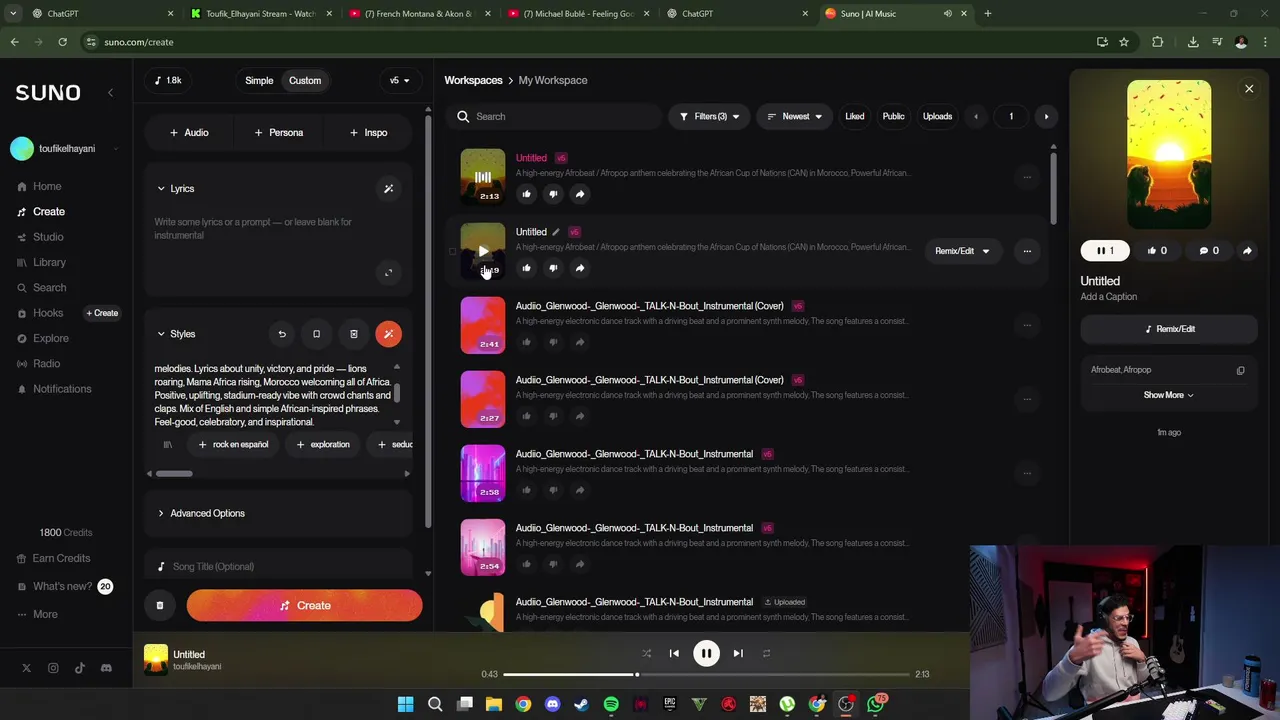Image resolution: width=1280 pixels, height=720 pixels.
Task: Open the v5 model version dropdown
Action: click(399, 81)
